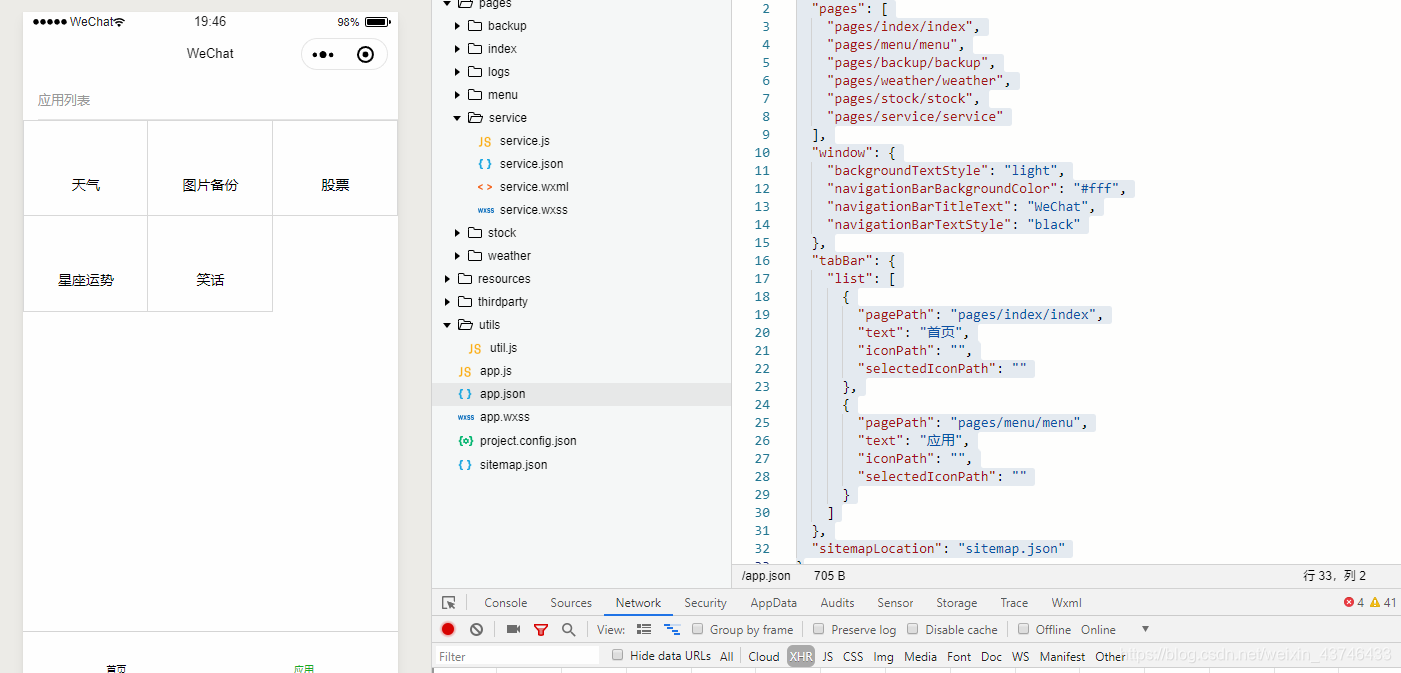This screenshot has width=1401, height=673.
Task: Enable Preserve log checkbox
Action: pyautogui.click(x=819, y=629)
